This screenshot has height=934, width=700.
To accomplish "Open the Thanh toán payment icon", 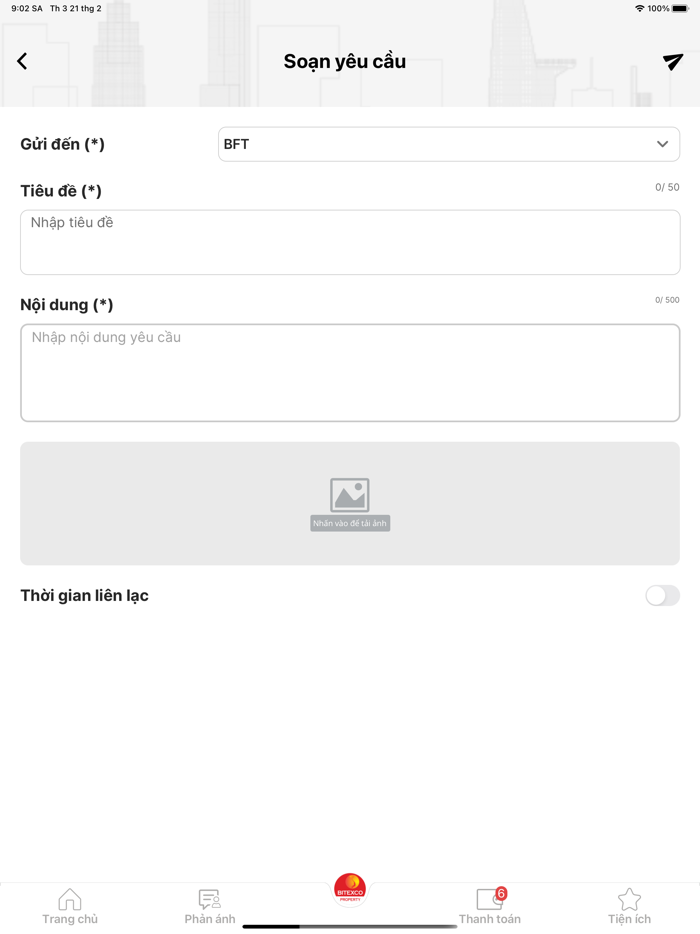I will 489,899.
